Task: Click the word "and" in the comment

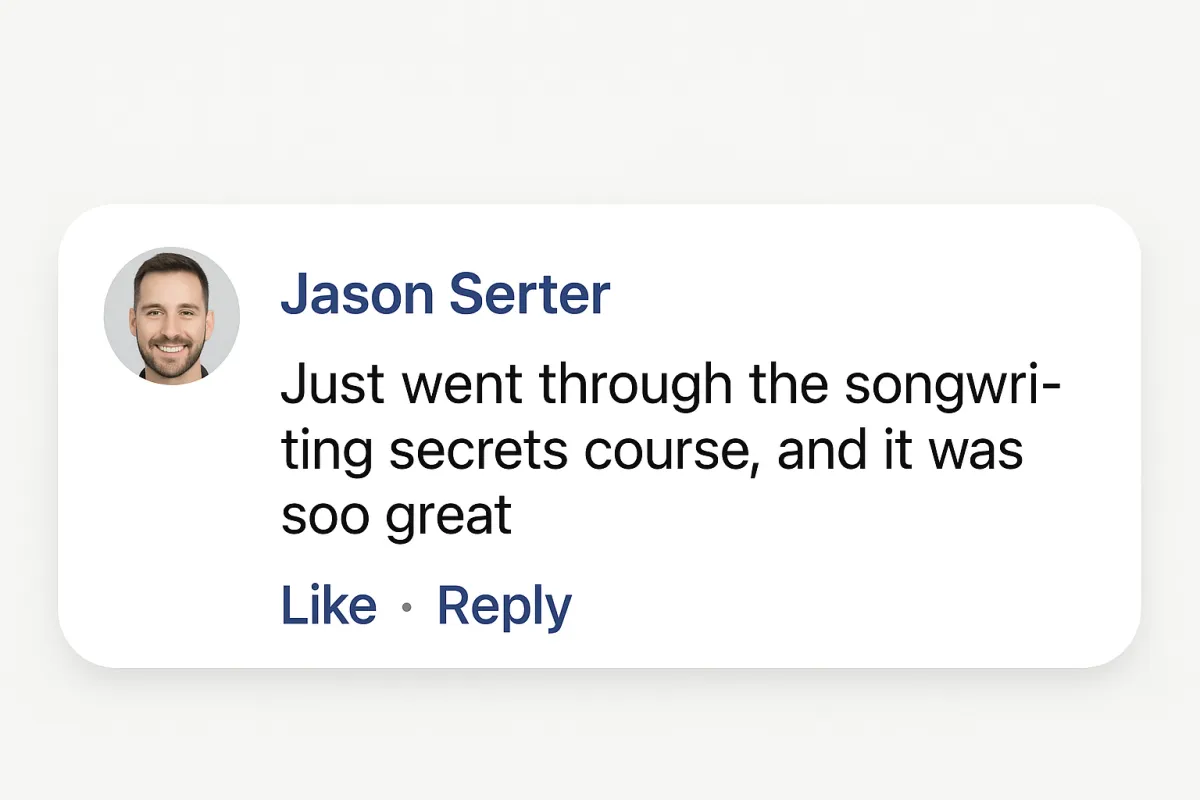Action: pyautogui.click(x=814, y=451)
